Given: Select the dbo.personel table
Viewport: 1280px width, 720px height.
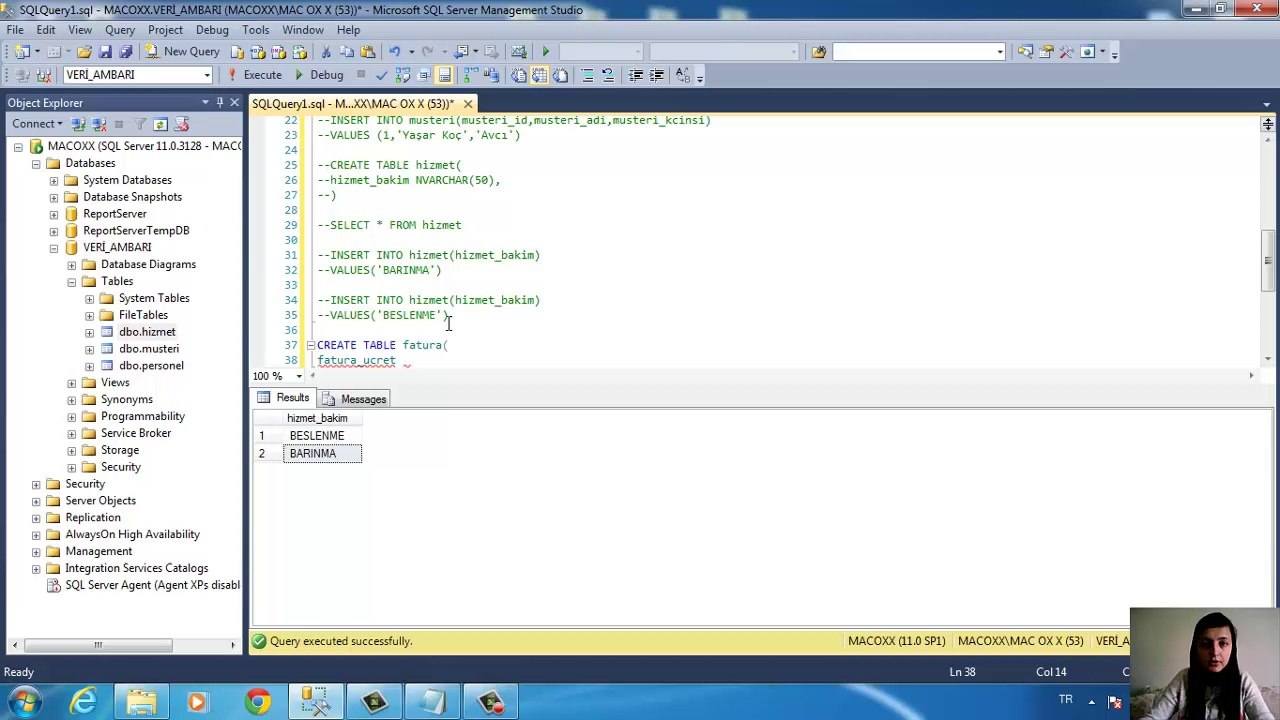Looking at the screenshot, I should pos(151,366).
